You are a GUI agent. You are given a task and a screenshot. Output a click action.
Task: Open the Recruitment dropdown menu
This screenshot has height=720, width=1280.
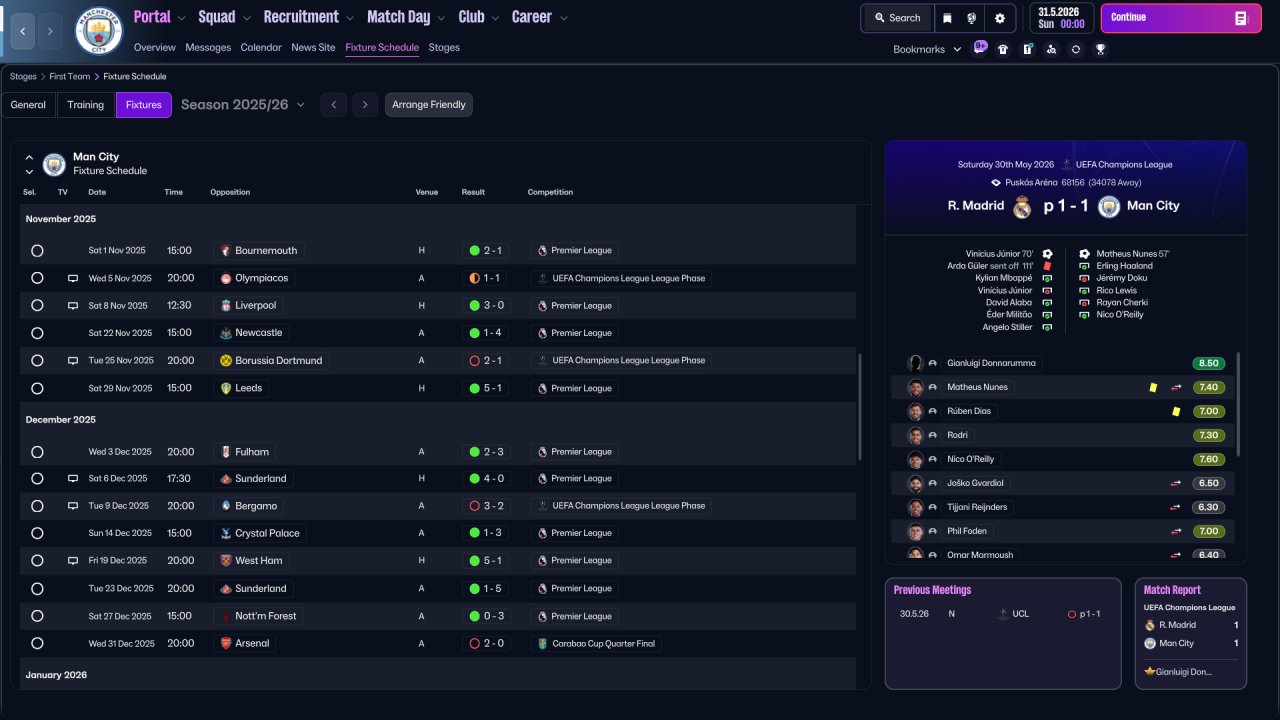[x=309, y=17]
